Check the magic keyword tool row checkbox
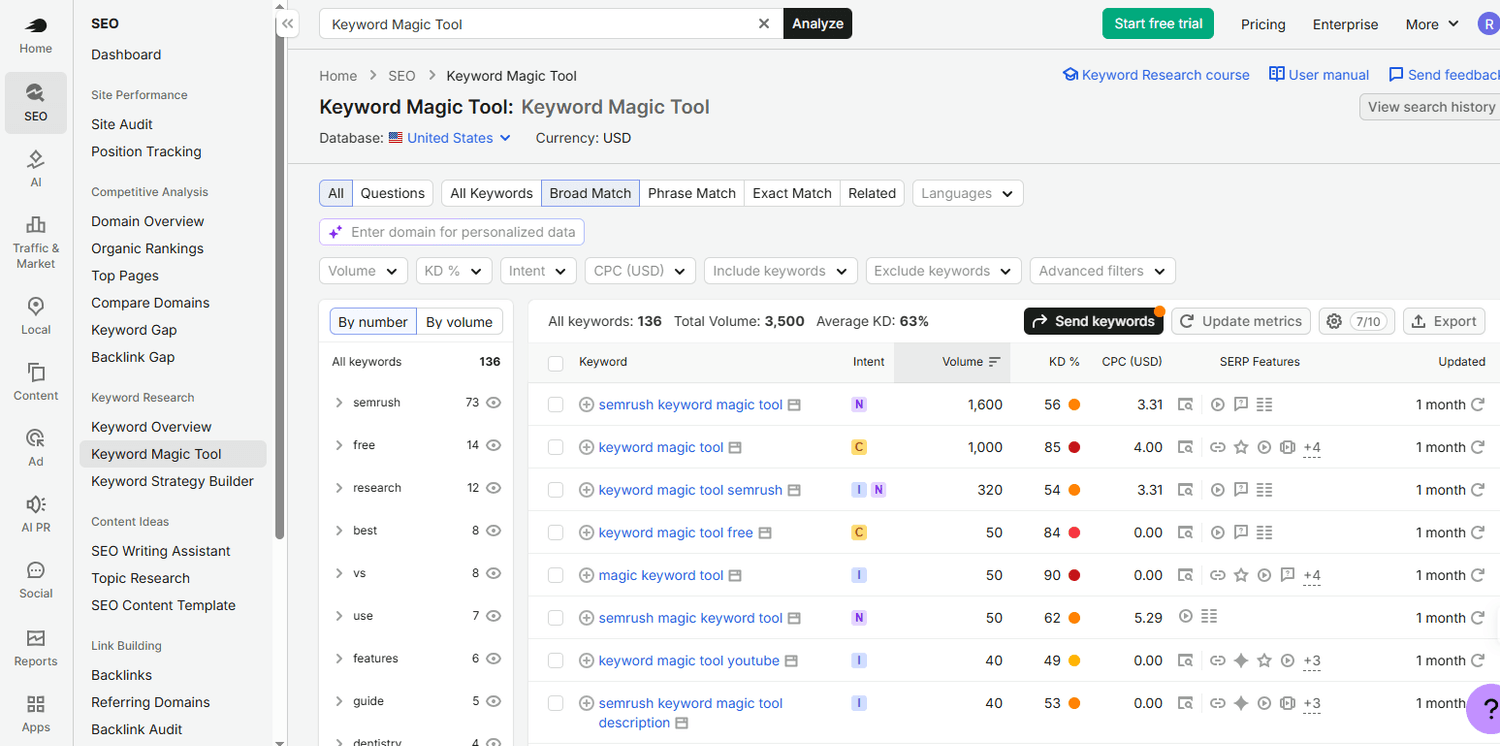This screenshot has width=1500, height=746. point(556,575)
